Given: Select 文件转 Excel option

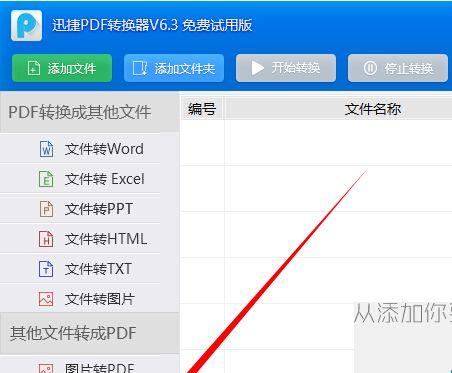Looking at the screenshot, I should click(x=80, y=179).
